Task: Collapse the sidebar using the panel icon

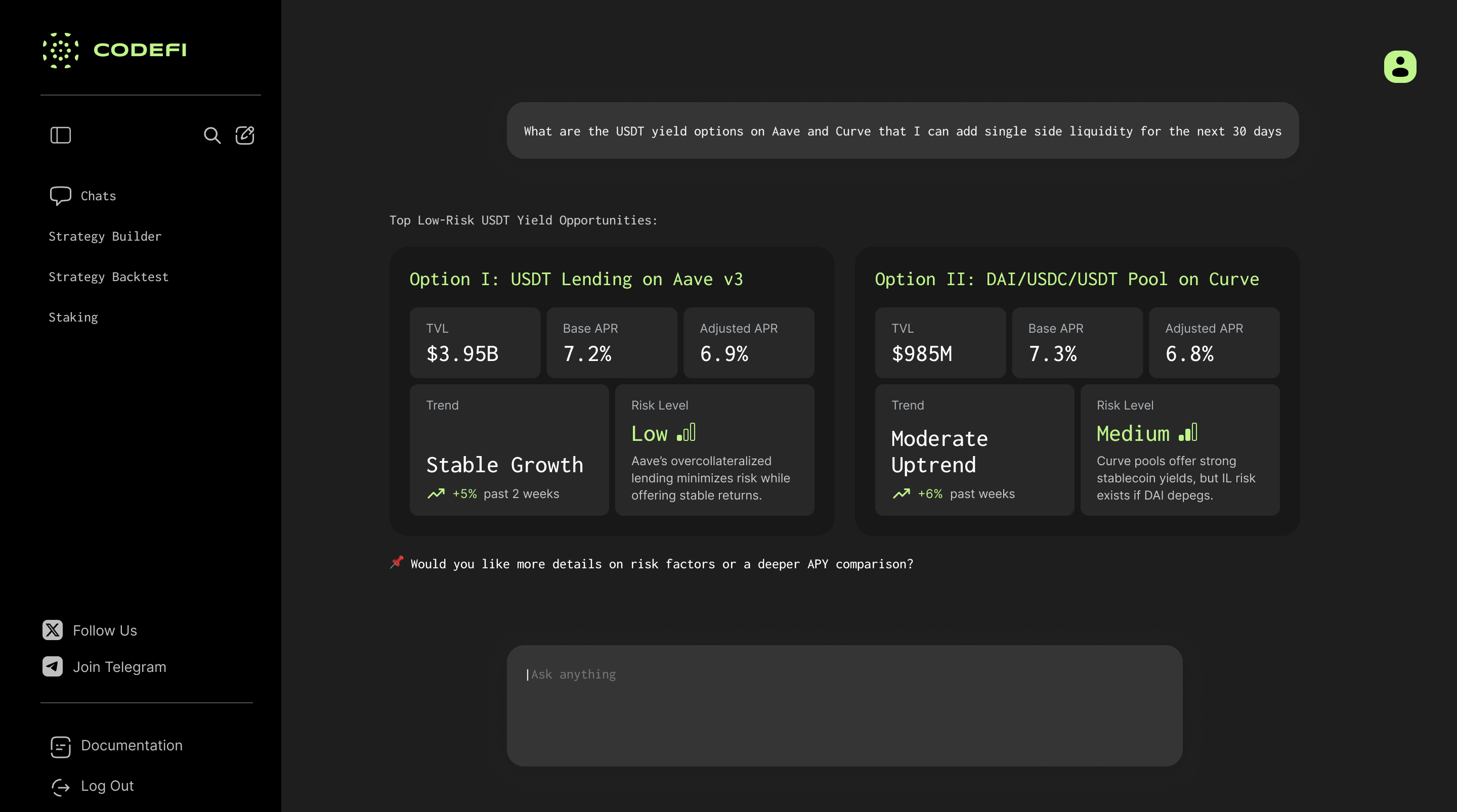Action: pyautogui.click(x=61, y=135)
